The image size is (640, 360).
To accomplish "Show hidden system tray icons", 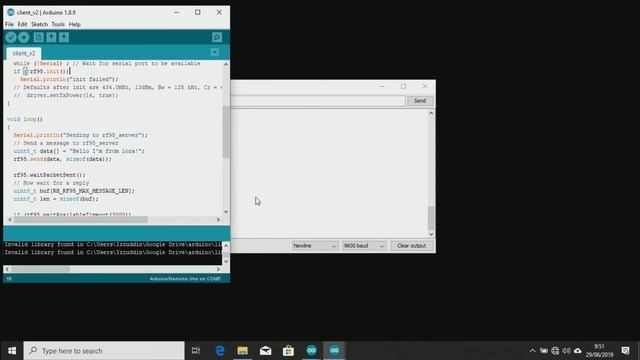I will [532, 351].
